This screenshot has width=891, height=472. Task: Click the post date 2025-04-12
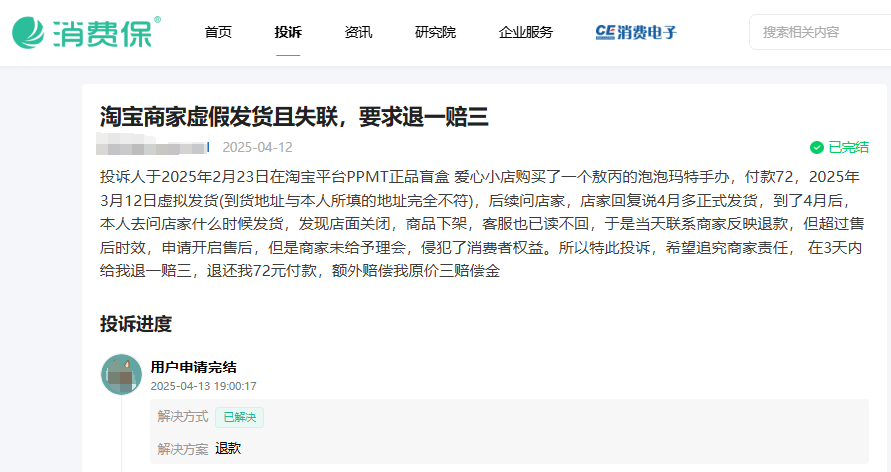[x=257, y=148]
